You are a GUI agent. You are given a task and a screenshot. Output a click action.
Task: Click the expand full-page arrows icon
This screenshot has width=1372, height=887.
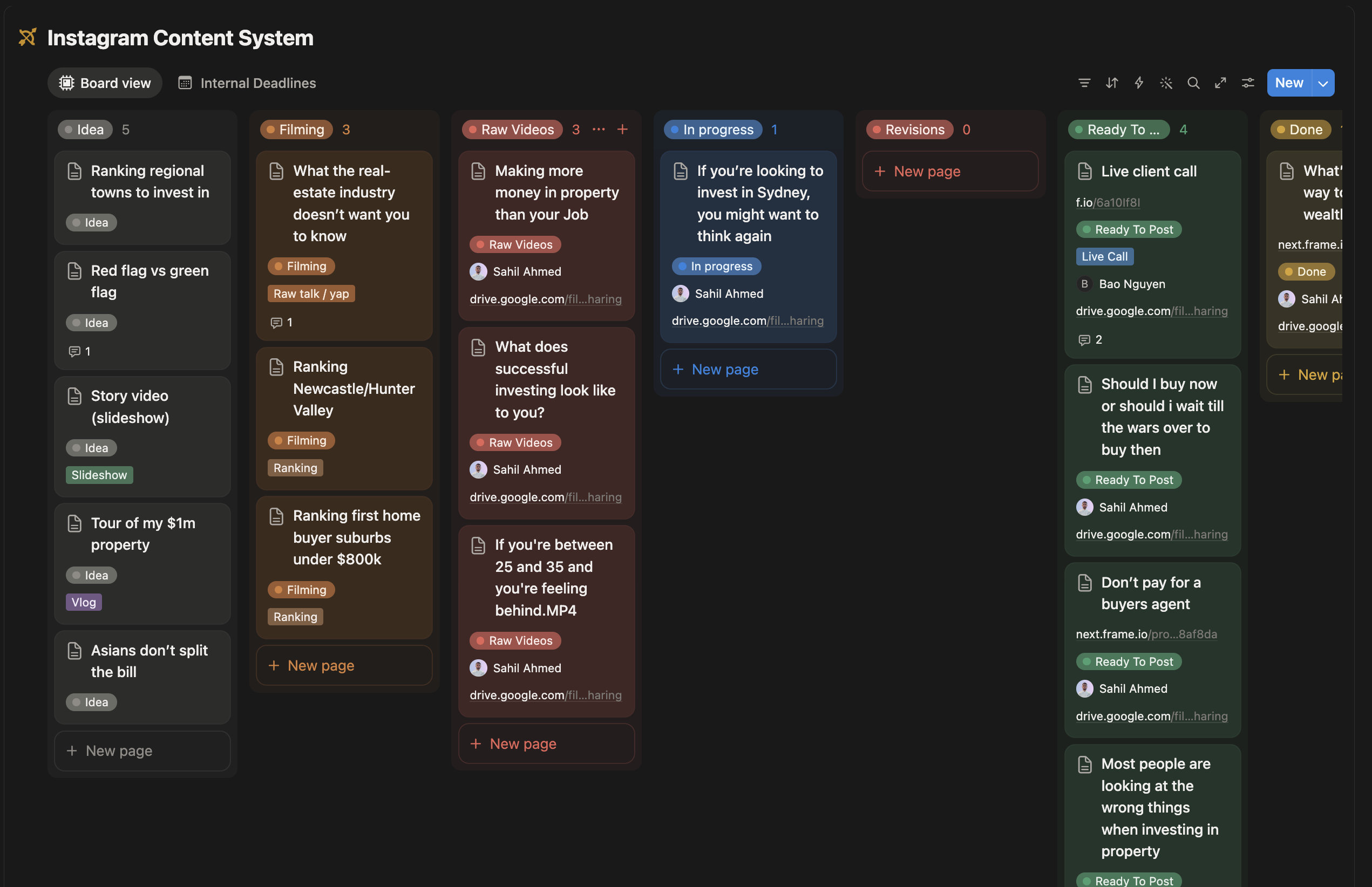[x=1220, y=83]
